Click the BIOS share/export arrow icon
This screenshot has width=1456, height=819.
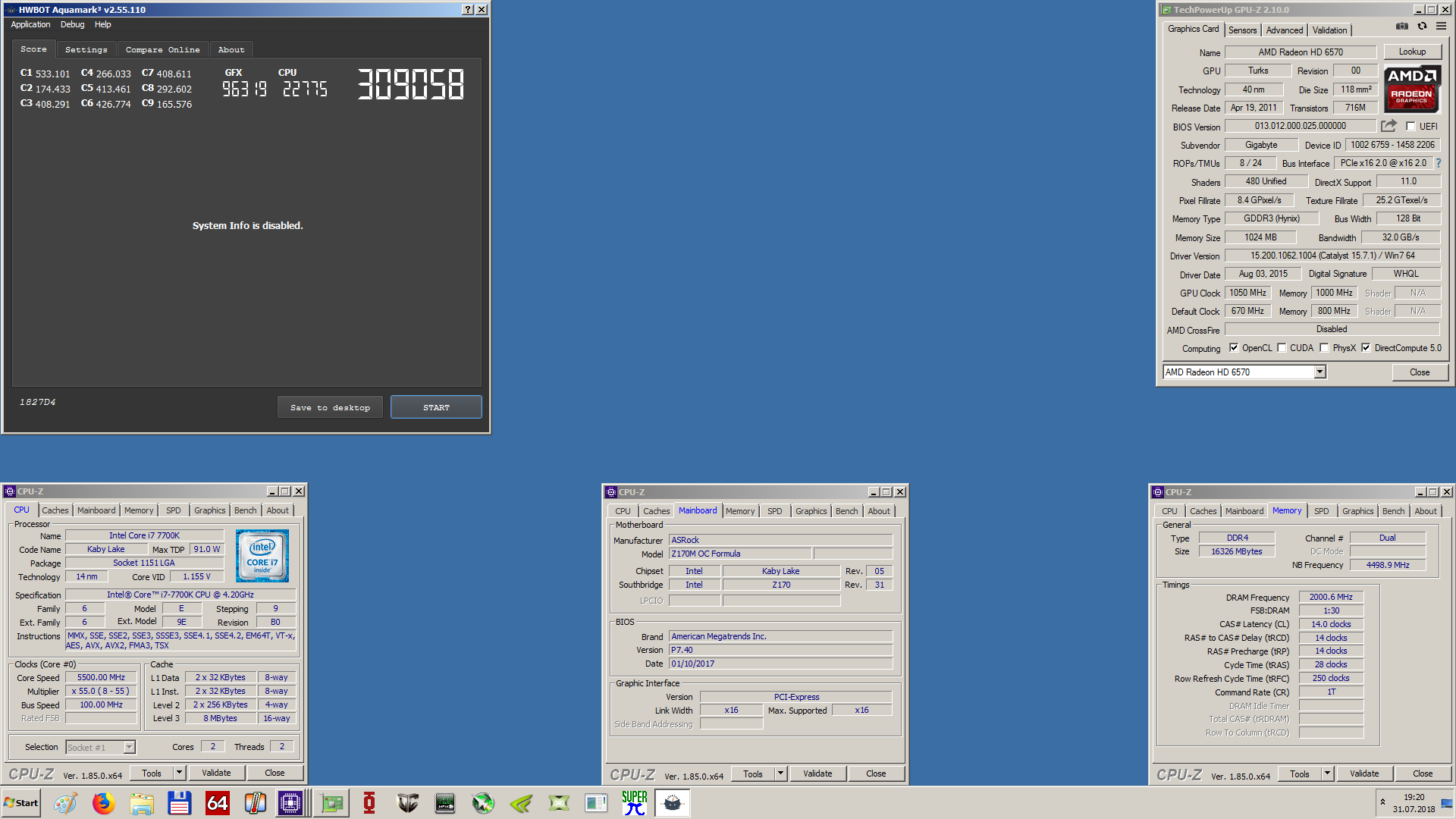[x=1389, y=126]
